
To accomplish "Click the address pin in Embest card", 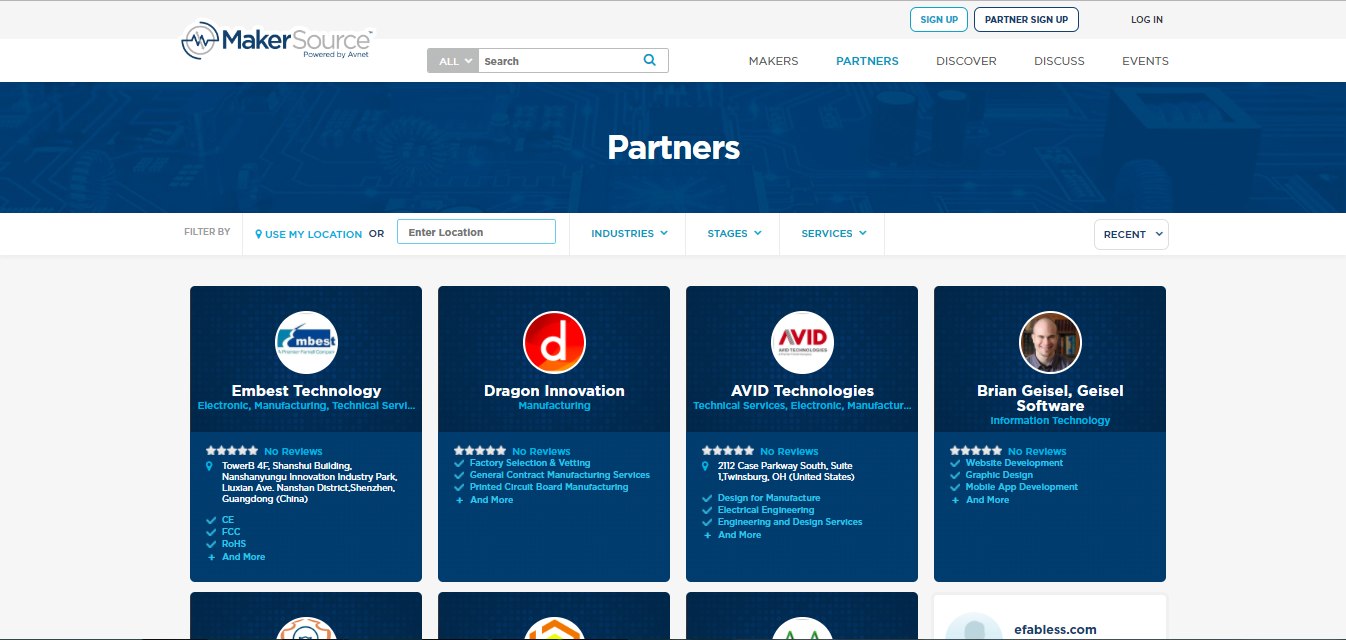I will tap(210, 466).
